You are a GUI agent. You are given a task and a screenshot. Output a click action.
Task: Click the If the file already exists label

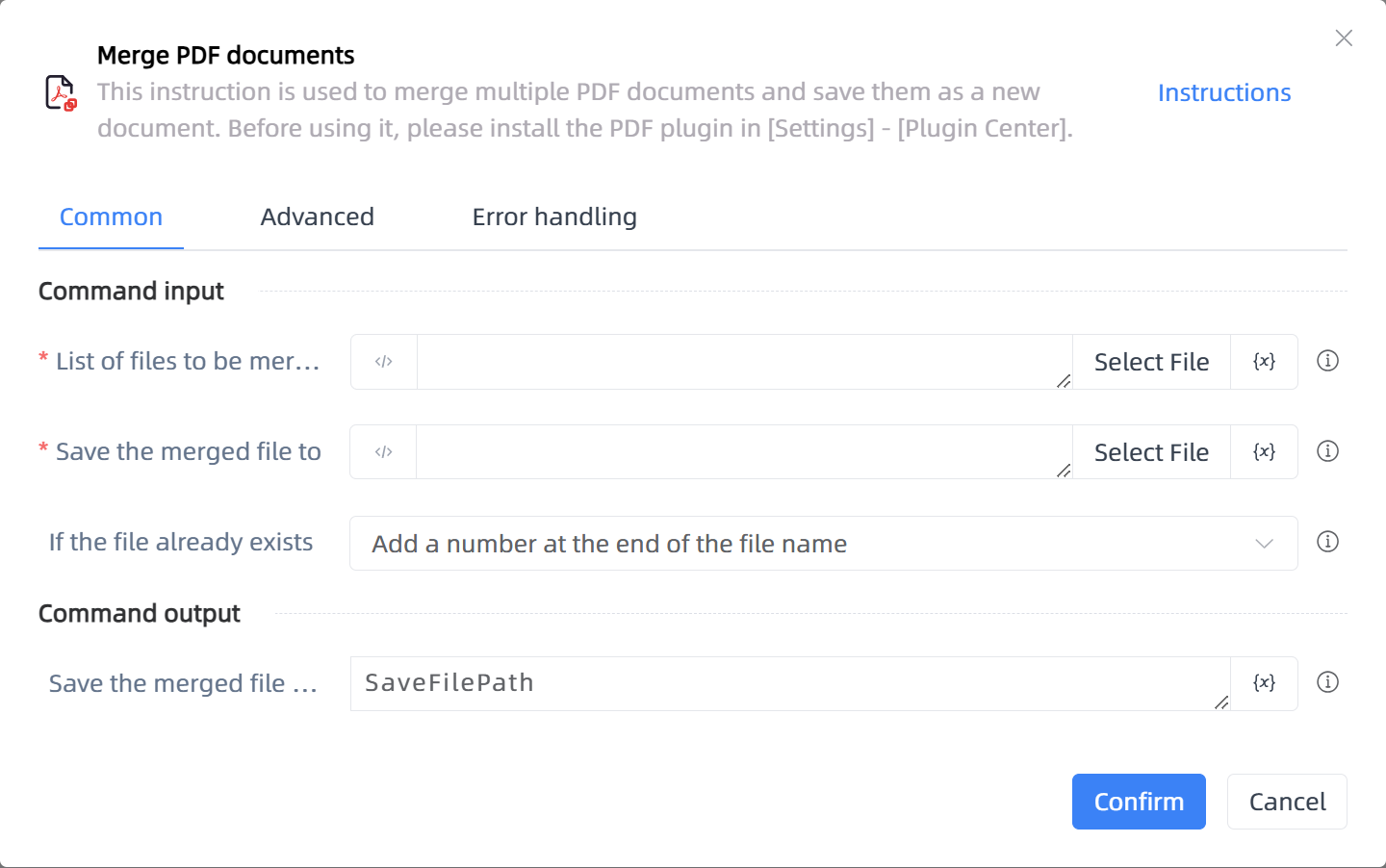(x=181, y=543)
